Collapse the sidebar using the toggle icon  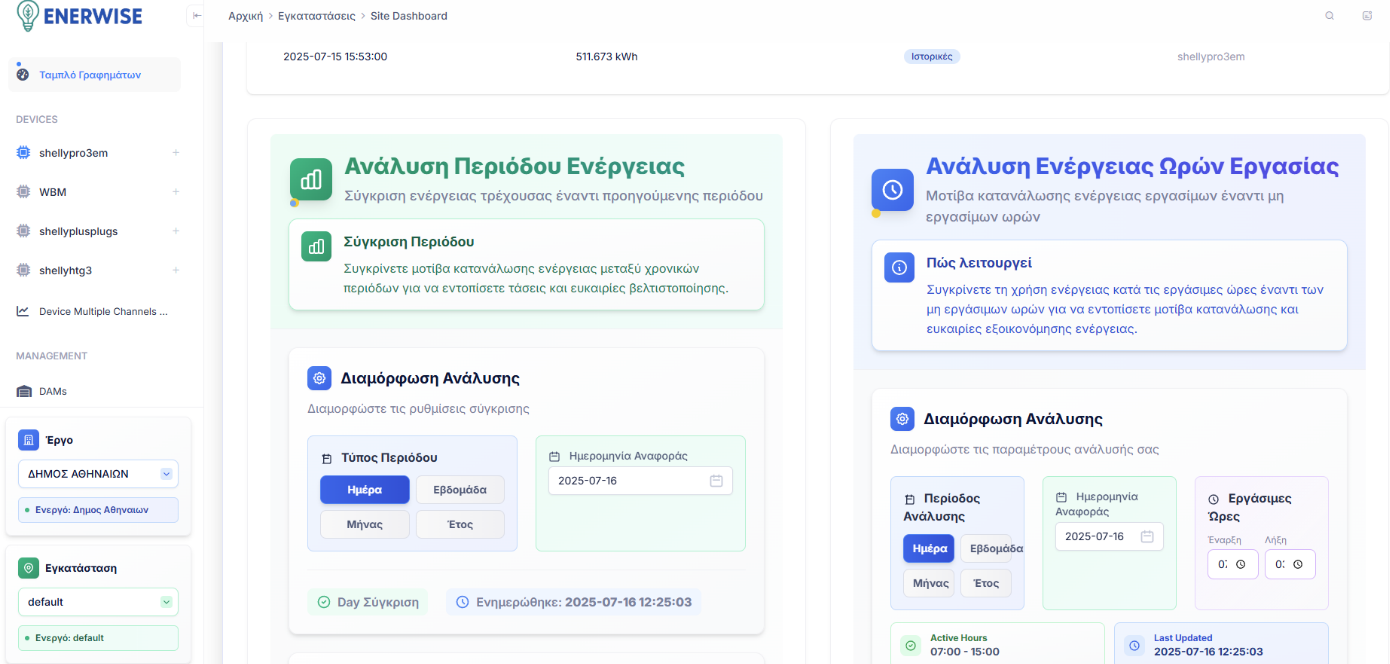(196, 16)
